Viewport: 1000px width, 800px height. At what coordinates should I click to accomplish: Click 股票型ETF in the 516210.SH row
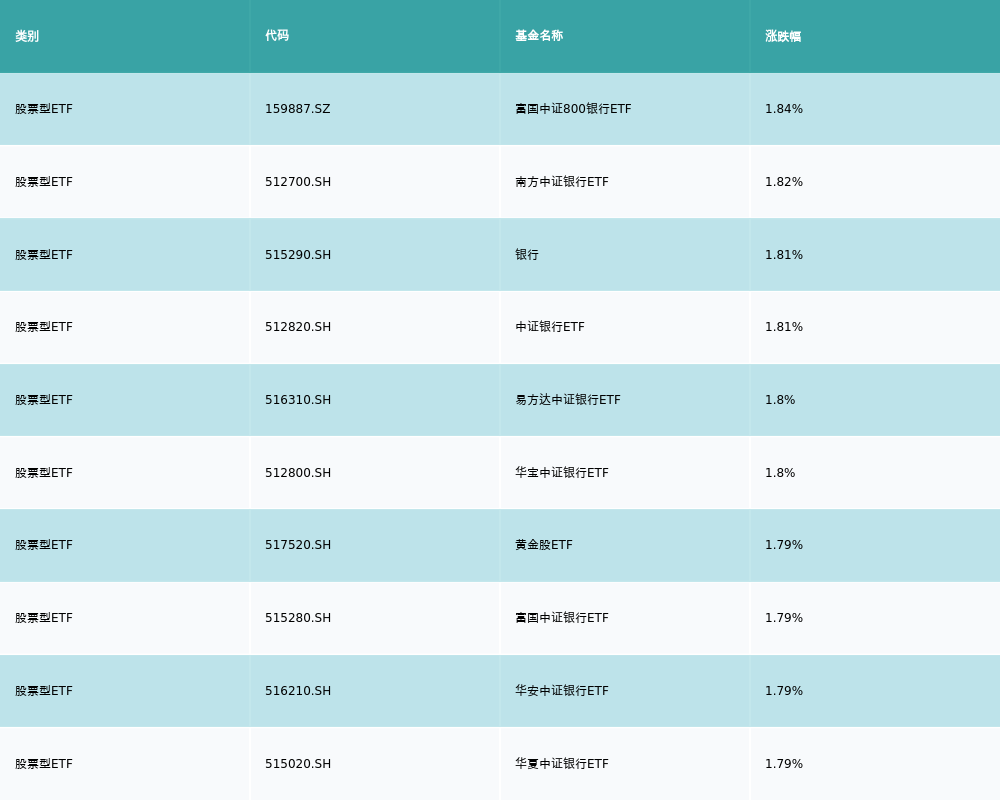click(x=43, y=691)
